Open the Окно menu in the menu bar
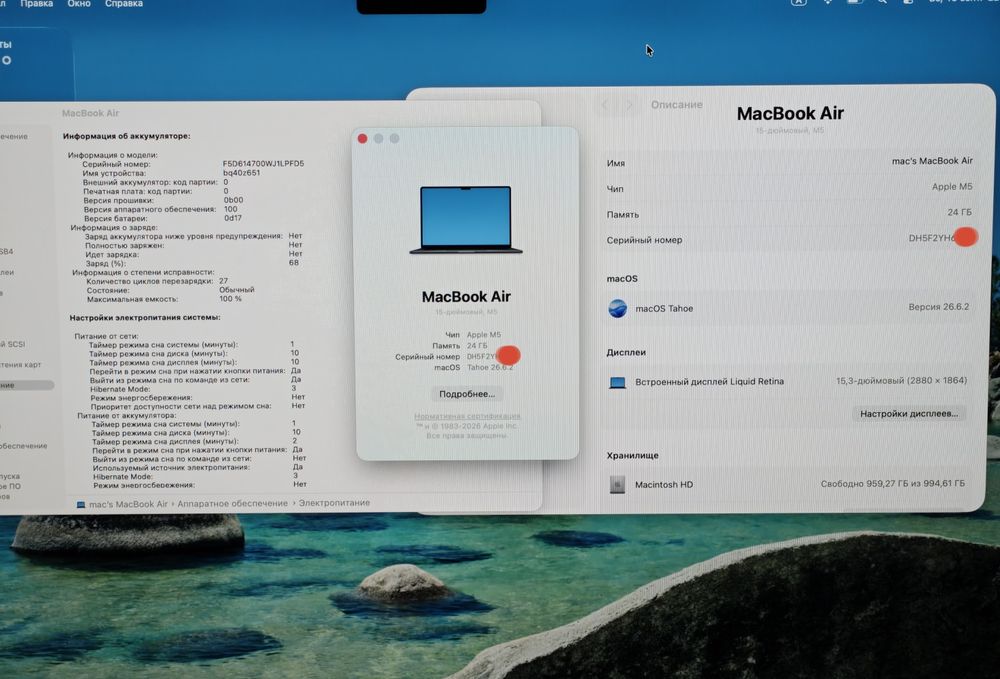The height and width of the screenshot is (679, 1000). pyautogui.click(x=79, y=4)
